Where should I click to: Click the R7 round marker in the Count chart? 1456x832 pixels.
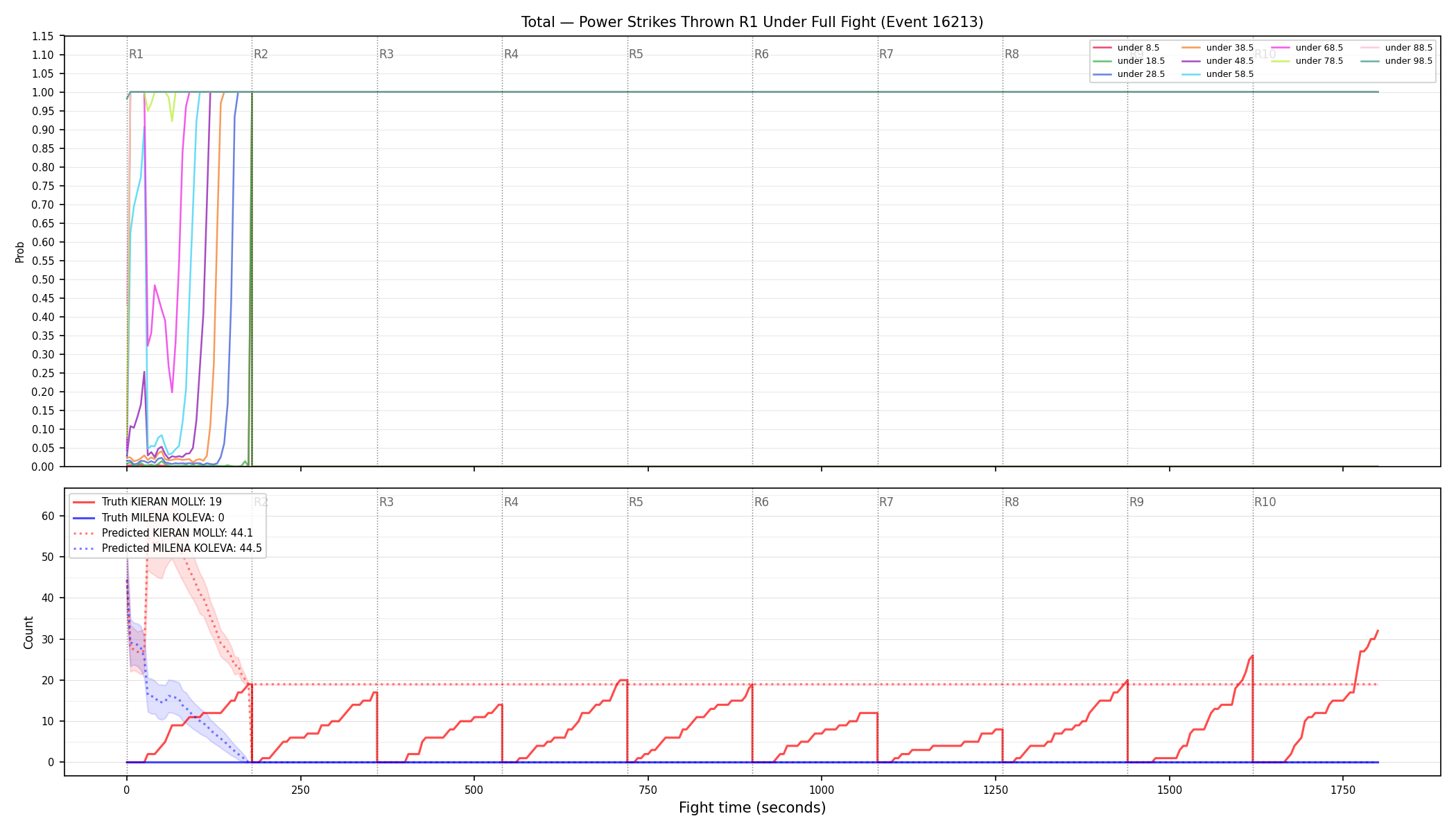pos(886,502)
